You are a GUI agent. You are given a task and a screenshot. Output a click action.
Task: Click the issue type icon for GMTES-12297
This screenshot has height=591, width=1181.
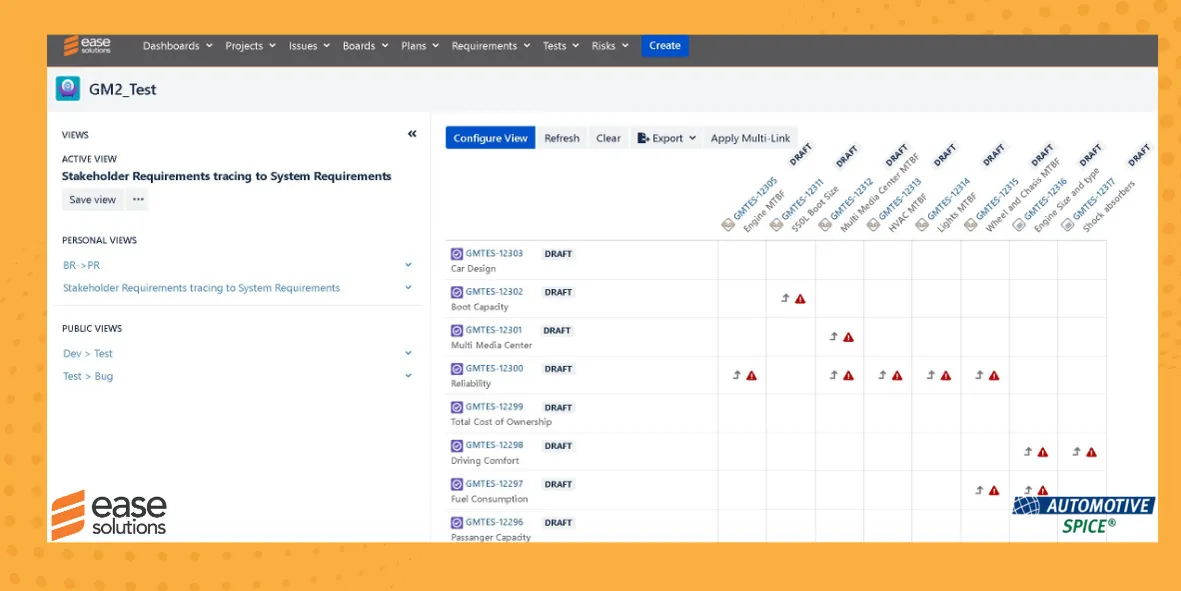pyautogui.click(x=456, y=484)
